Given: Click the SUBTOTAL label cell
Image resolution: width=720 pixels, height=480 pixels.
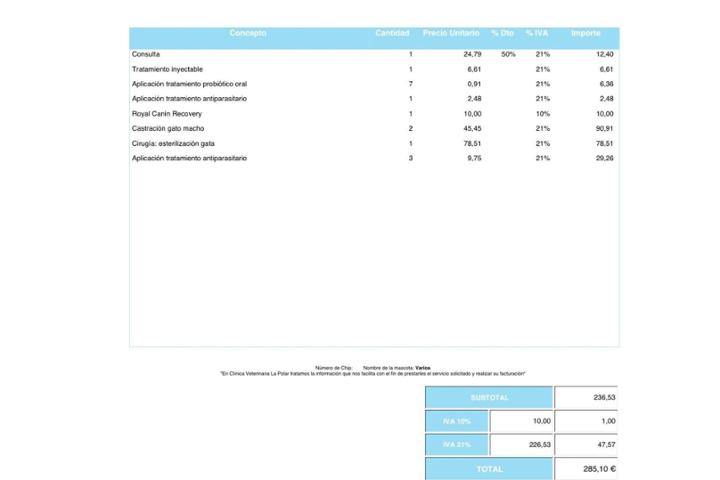Looking at the screenshot, I should coord(490,397).
